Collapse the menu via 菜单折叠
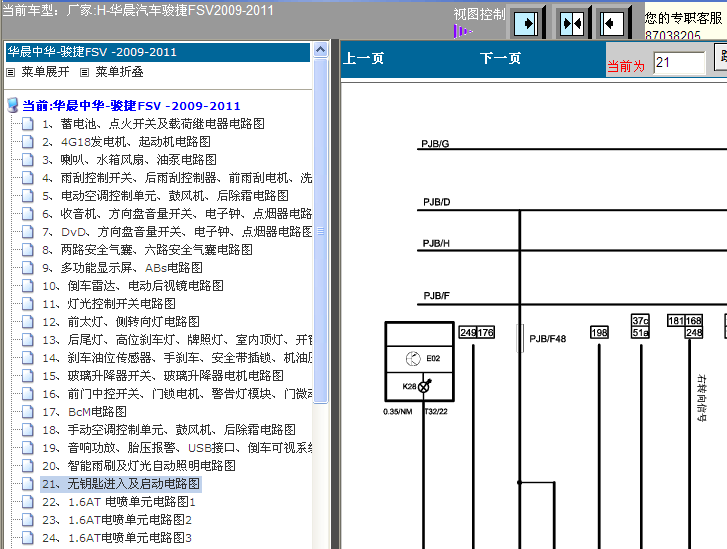This screenshot has width=727, height=549. 119,72
